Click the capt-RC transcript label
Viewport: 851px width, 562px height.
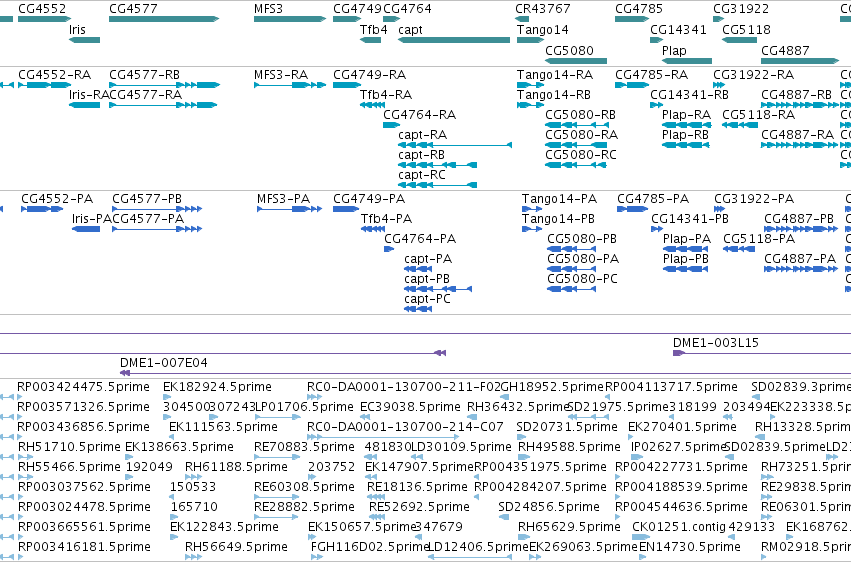[422, 175]
